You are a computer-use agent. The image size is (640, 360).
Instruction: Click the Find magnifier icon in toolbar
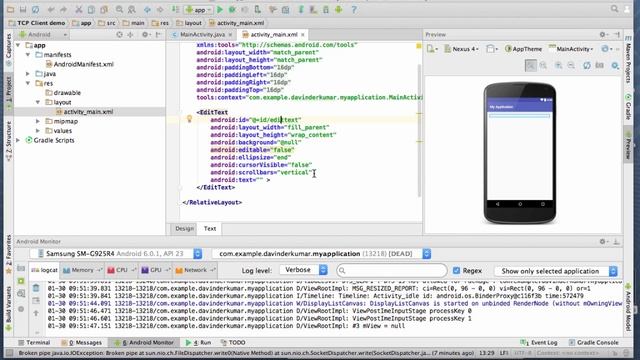[x=119, y=9]
